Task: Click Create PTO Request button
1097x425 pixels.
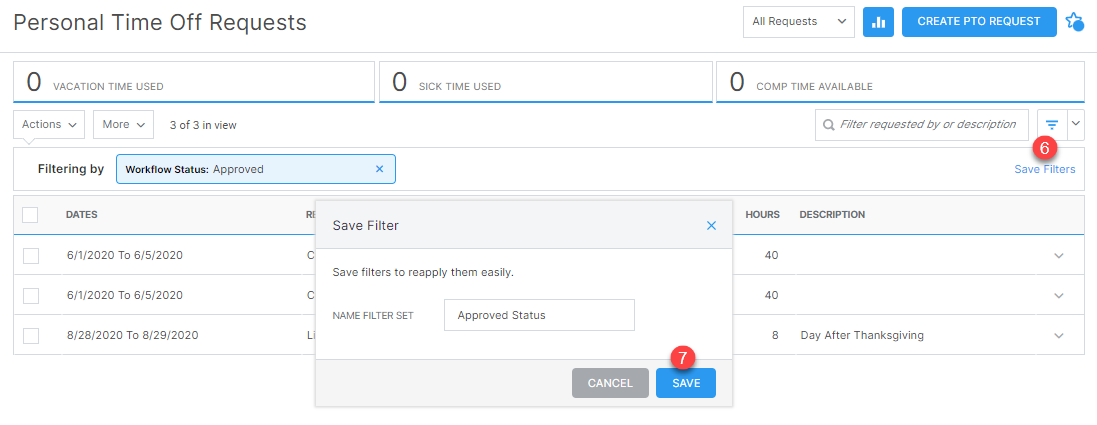Action: [x=978, y=22]
